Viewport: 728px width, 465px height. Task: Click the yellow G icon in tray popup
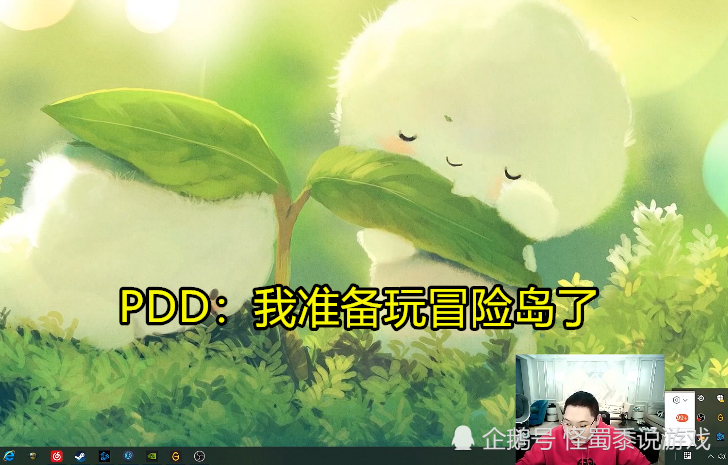(x=721, y=417)
